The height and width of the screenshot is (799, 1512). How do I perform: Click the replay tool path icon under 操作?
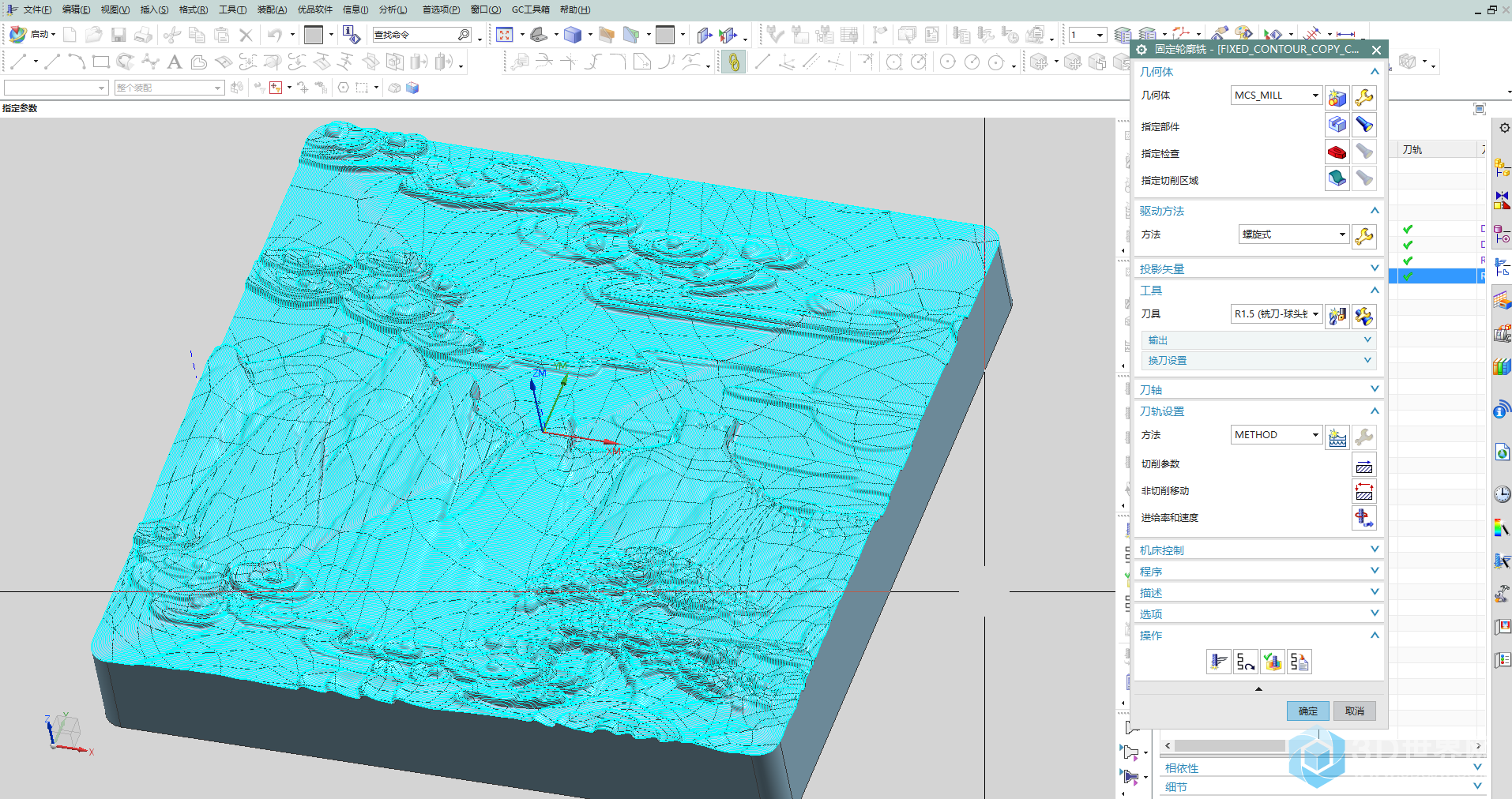tap(1246, 662)
